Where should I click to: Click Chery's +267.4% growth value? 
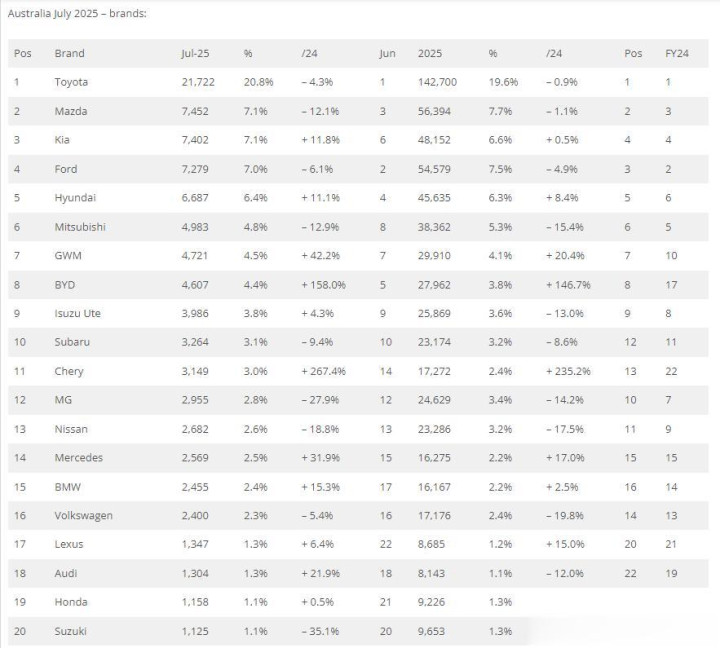[x=323, y=371]
